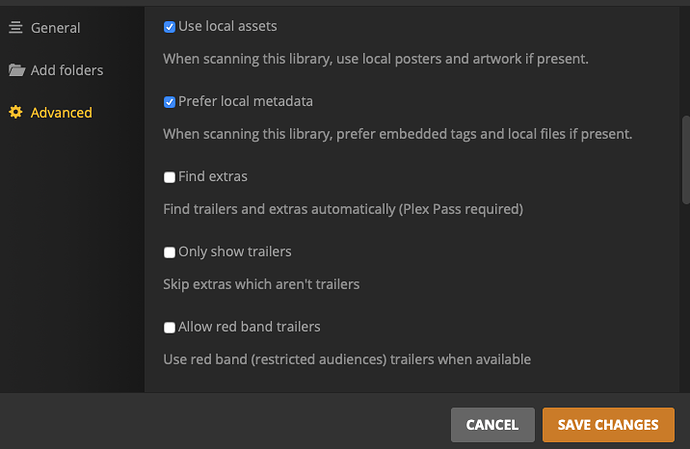Click the Advanced gear icon
Viewport: 690px width, 449px height.
click(x=15, y=112)
